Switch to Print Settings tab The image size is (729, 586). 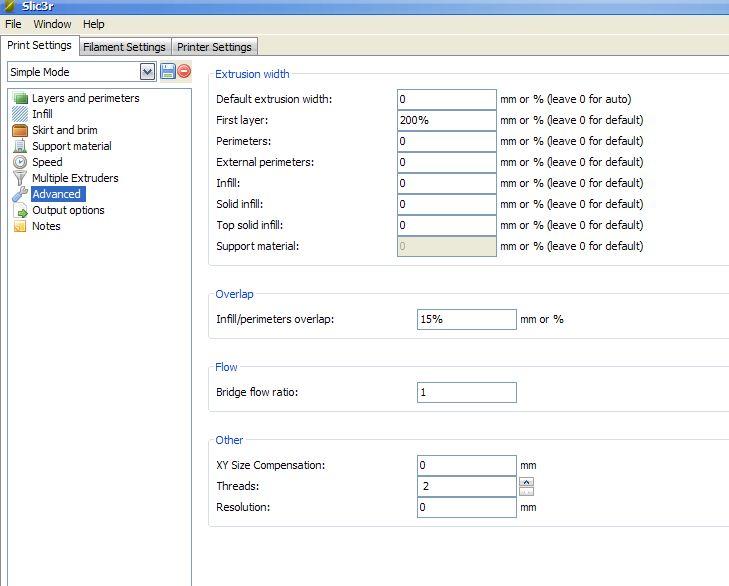40,46
